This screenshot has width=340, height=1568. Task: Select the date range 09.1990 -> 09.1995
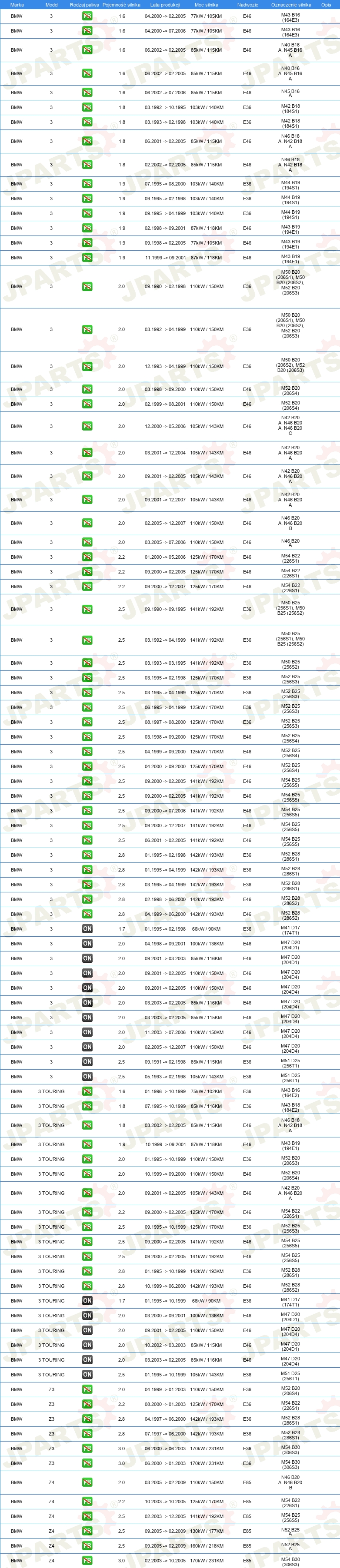tap(165, 609)
